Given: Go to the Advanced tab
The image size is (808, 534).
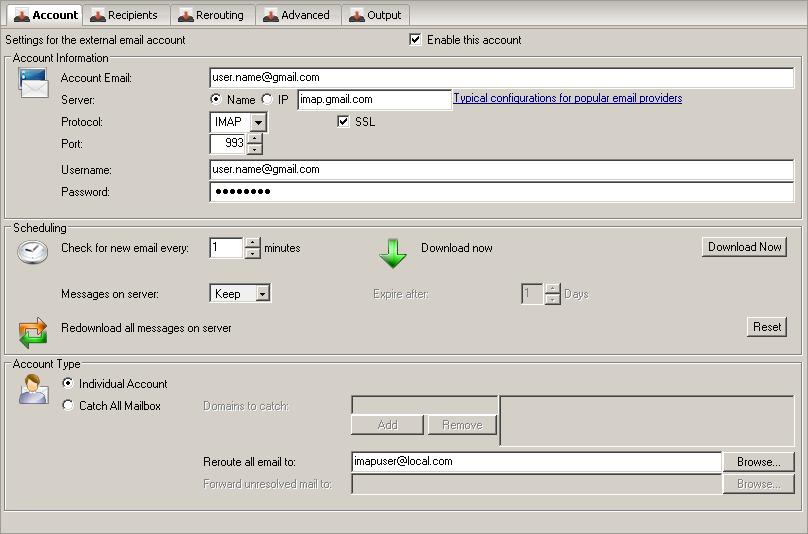Looking at the screenshot, I should point(297,15).
